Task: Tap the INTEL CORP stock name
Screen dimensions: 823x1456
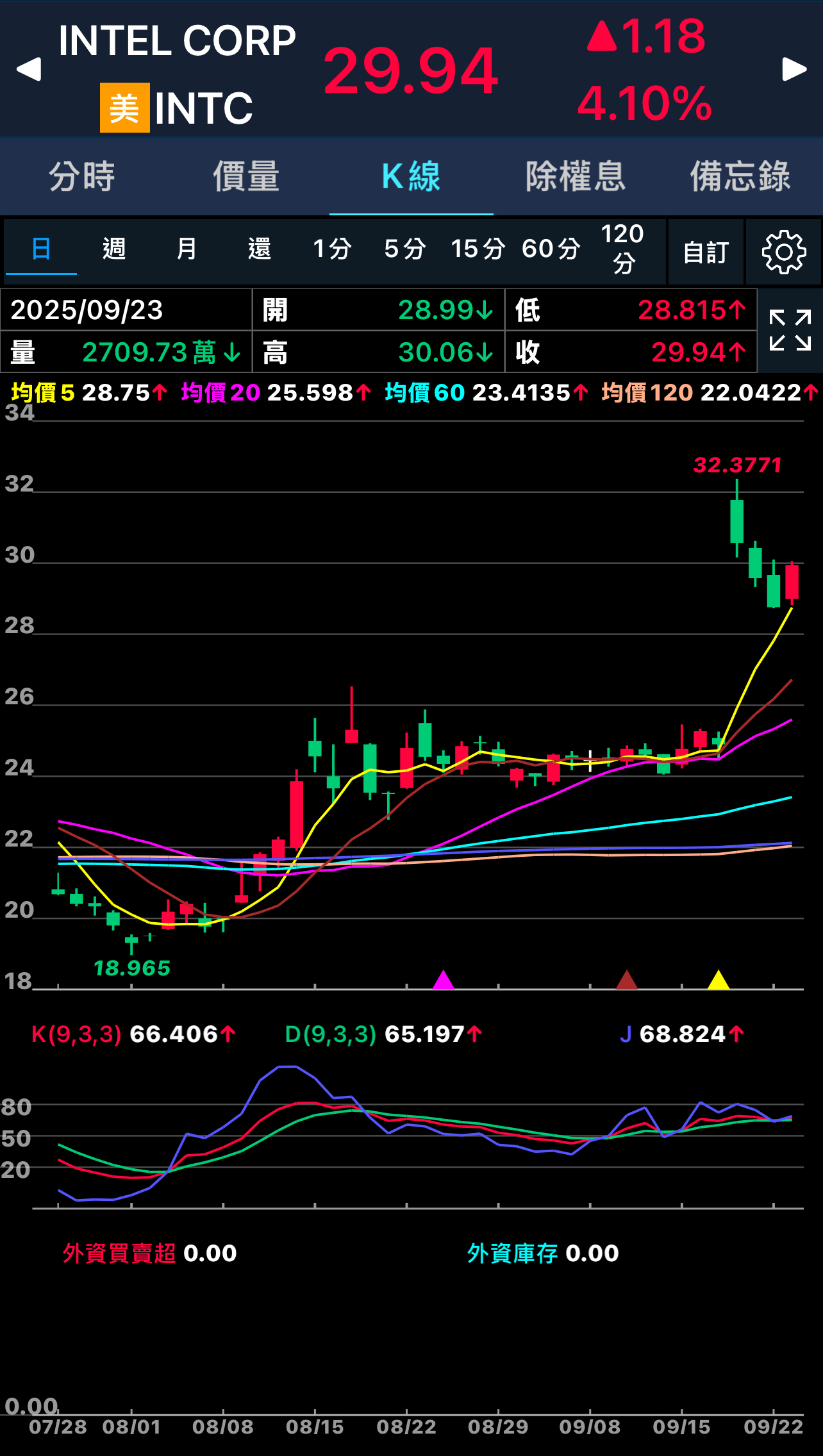Action: [178, 41]
